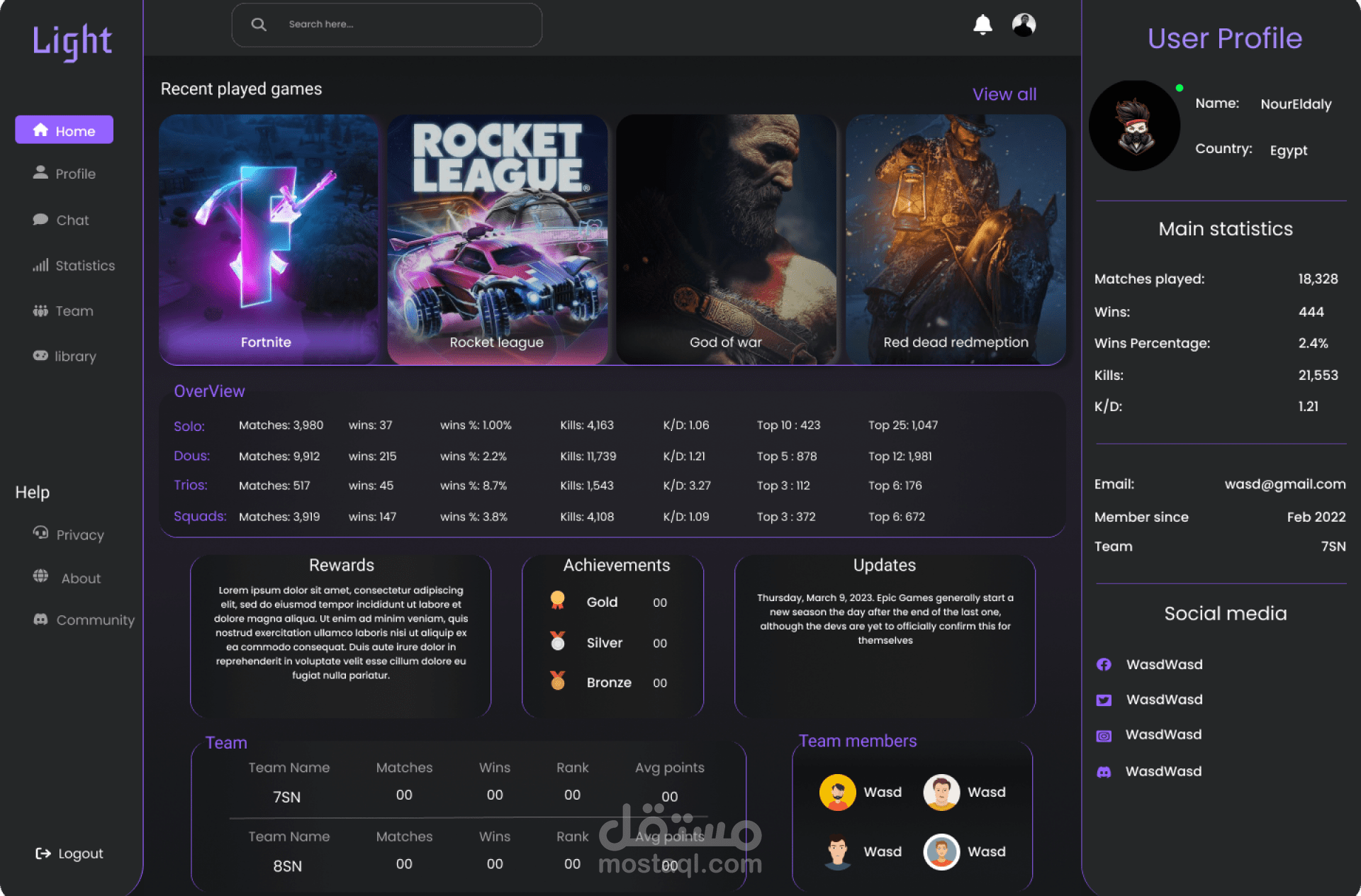1361x896 pixels.
Task: Click the About globe icon
Action: pos(40,576)
